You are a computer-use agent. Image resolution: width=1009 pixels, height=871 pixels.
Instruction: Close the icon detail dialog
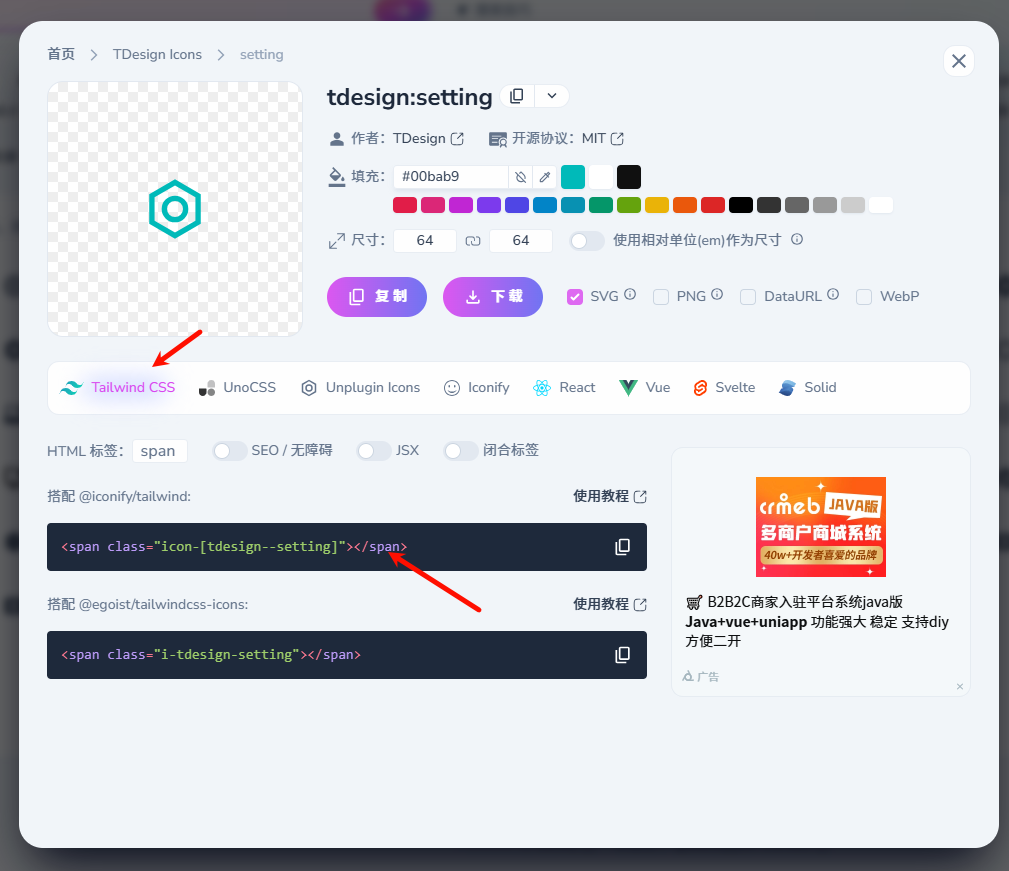(x=959, y=61)
